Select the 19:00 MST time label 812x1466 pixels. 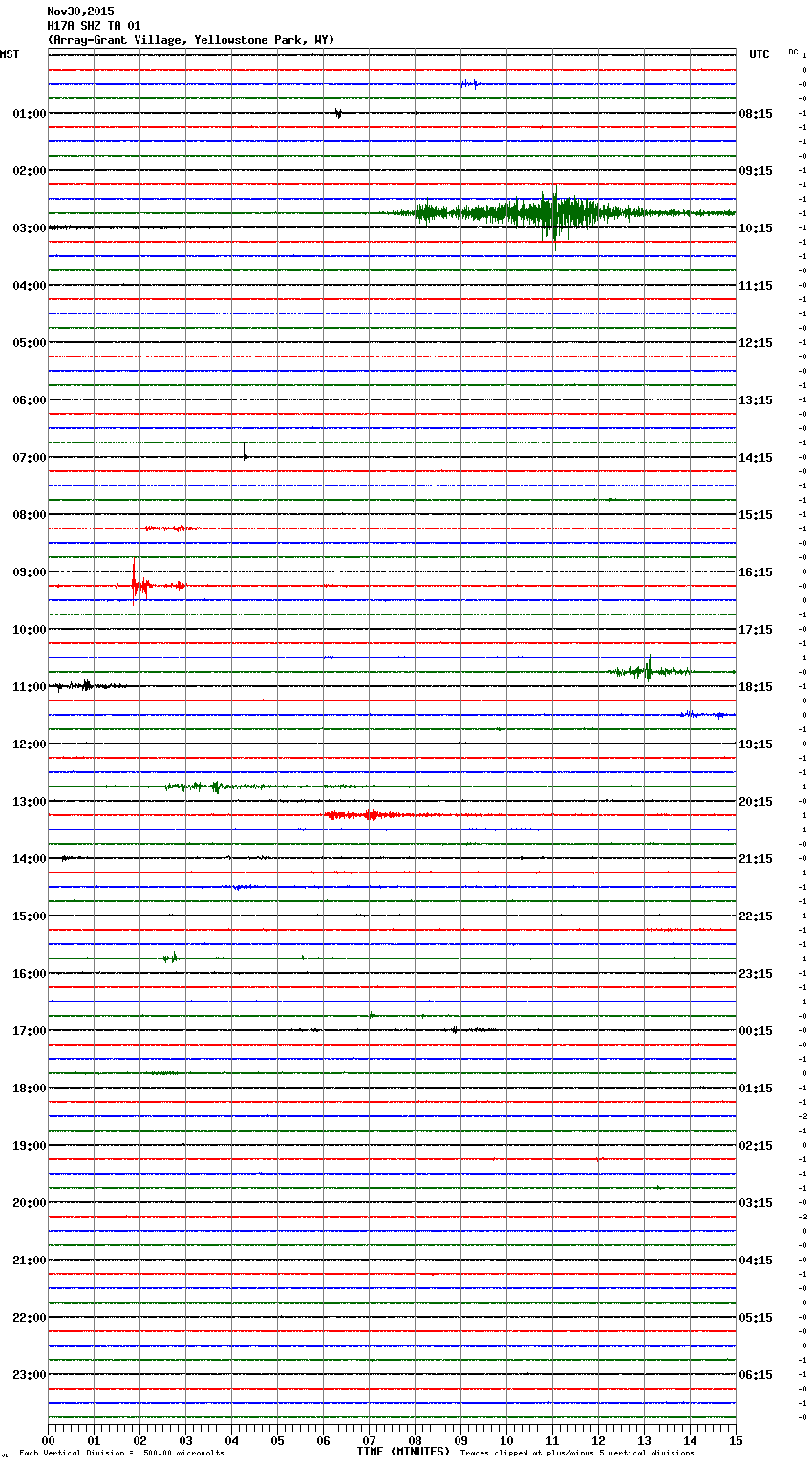[30, 1146]
